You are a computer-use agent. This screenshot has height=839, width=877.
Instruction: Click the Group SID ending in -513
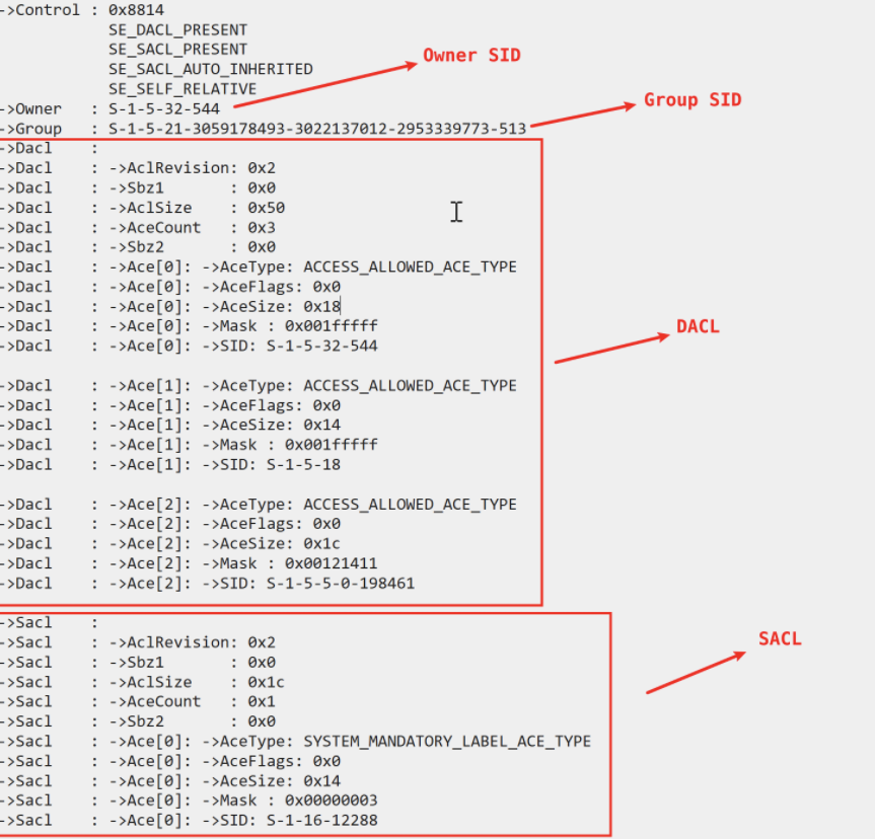click(x=318, y=129)
